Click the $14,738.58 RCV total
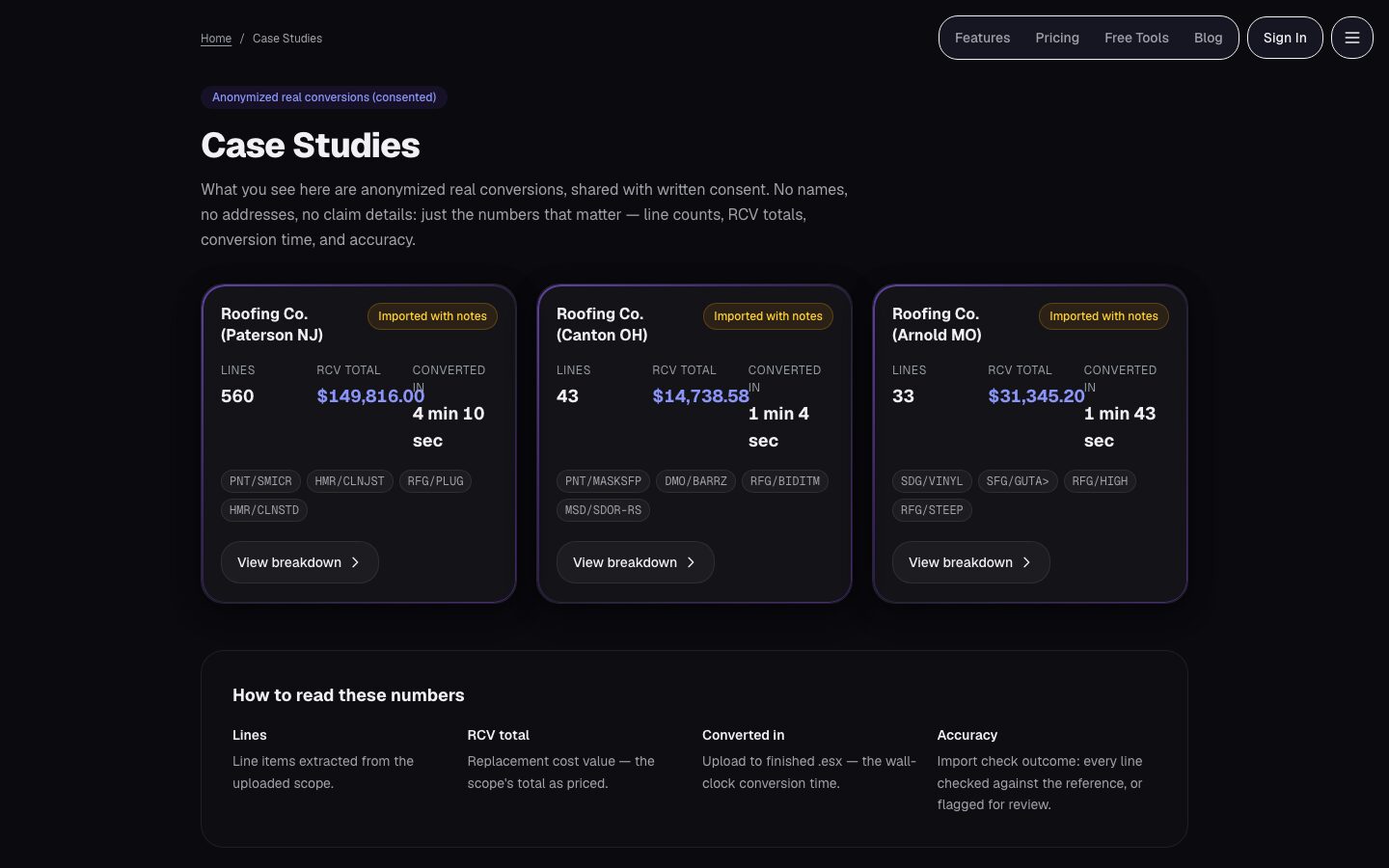The height and width of the screenshot is (868, 1389). (700, 396)
